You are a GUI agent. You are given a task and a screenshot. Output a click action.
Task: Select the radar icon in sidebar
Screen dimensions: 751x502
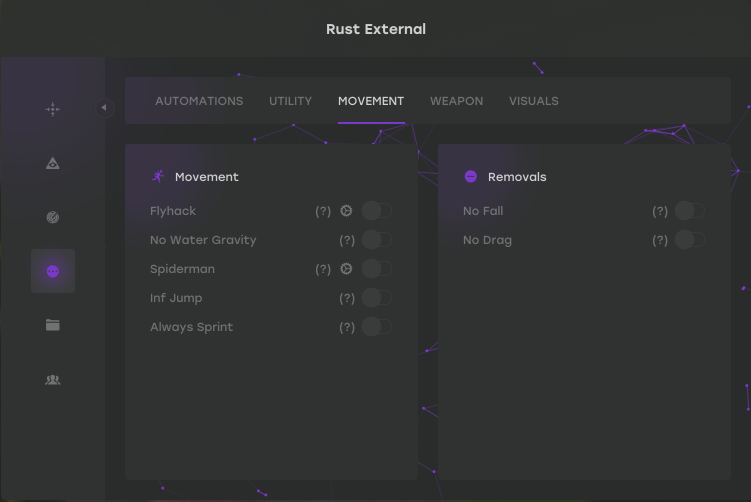point(53,217)
